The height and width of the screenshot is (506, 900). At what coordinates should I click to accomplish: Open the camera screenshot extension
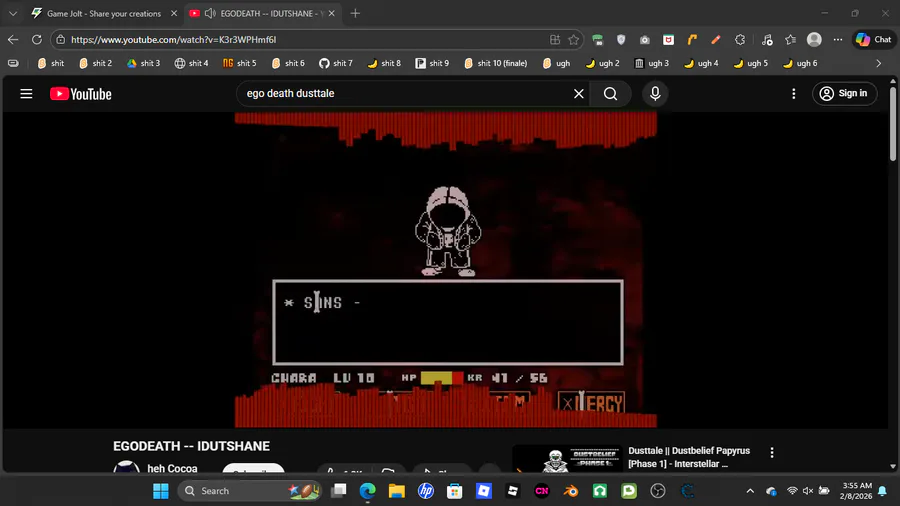[645, 40]
